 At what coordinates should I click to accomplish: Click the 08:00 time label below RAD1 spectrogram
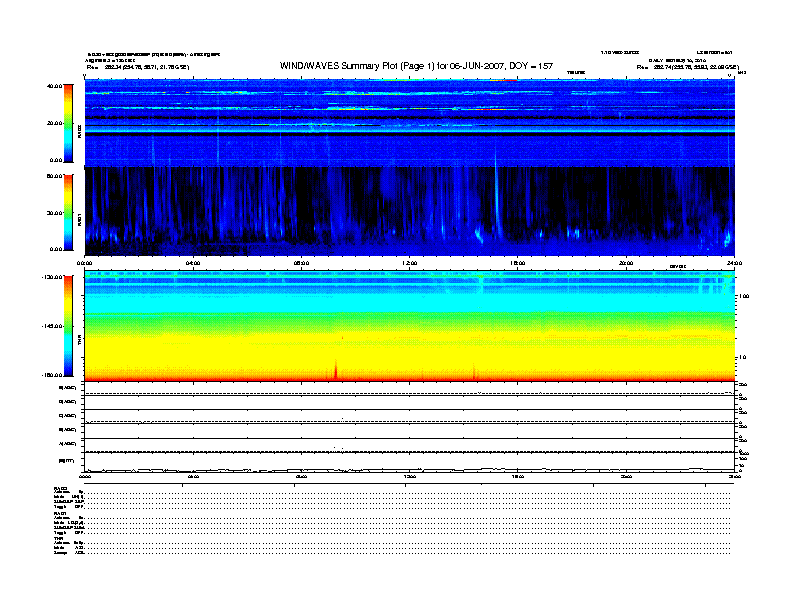pos(301,263)
